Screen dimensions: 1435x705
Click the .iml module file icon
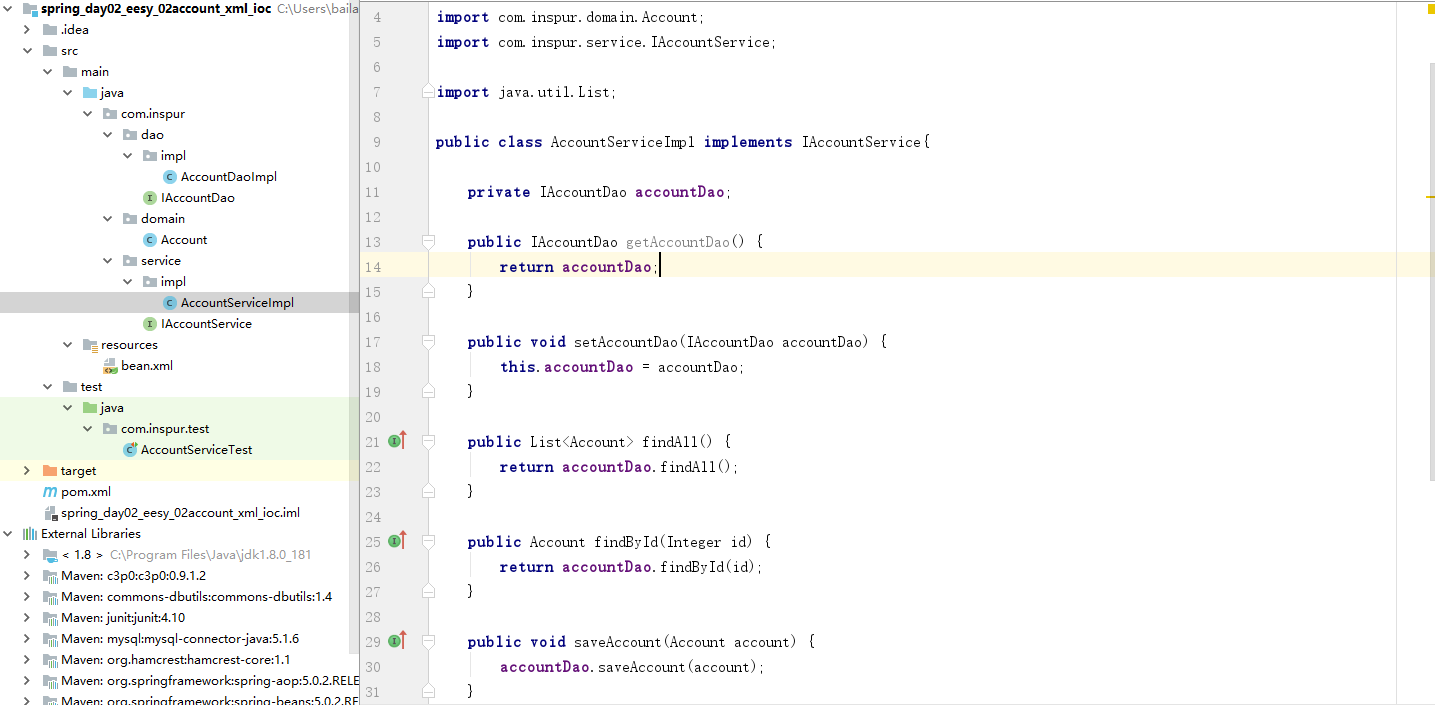click(x=50, y=513)
